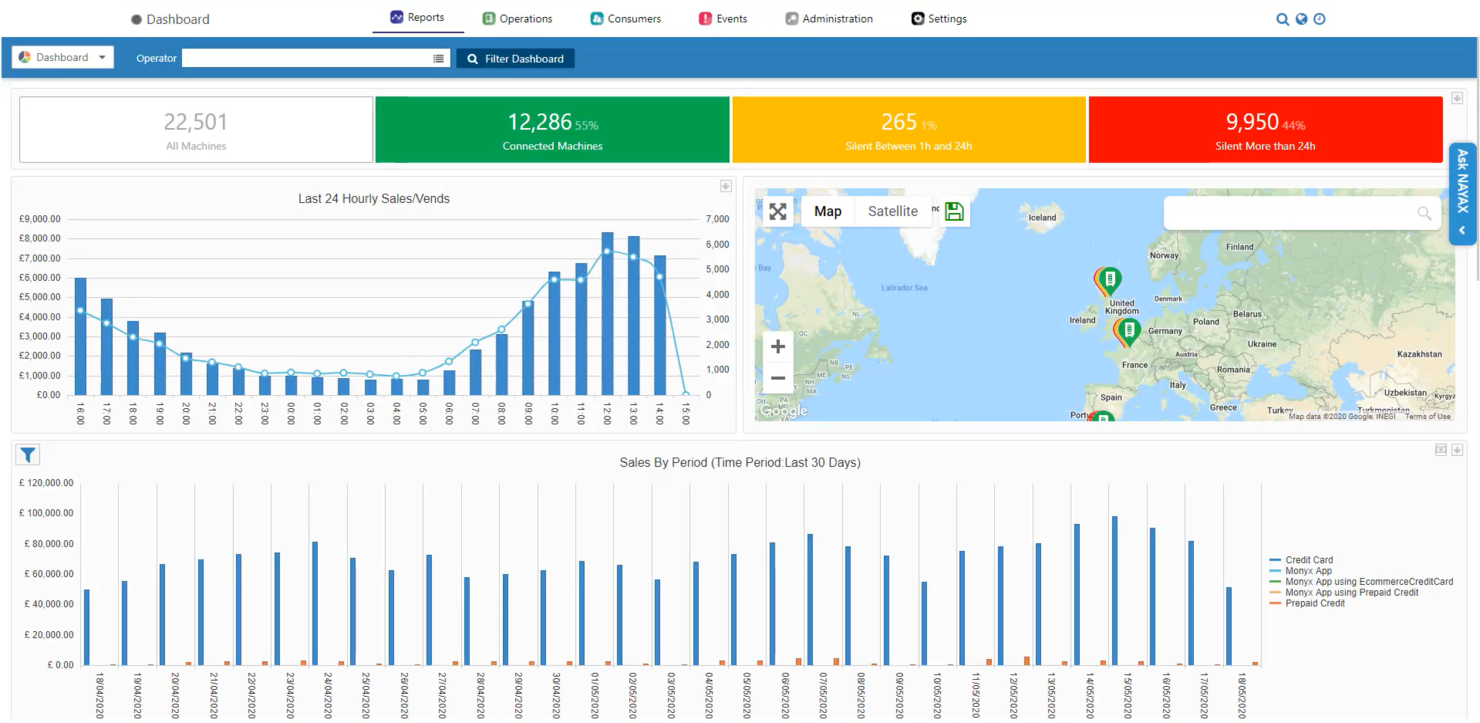This screenshot has width=1480, height=723.
Task: Open the Dashboard dropdown menu
Action: [62, 57]
